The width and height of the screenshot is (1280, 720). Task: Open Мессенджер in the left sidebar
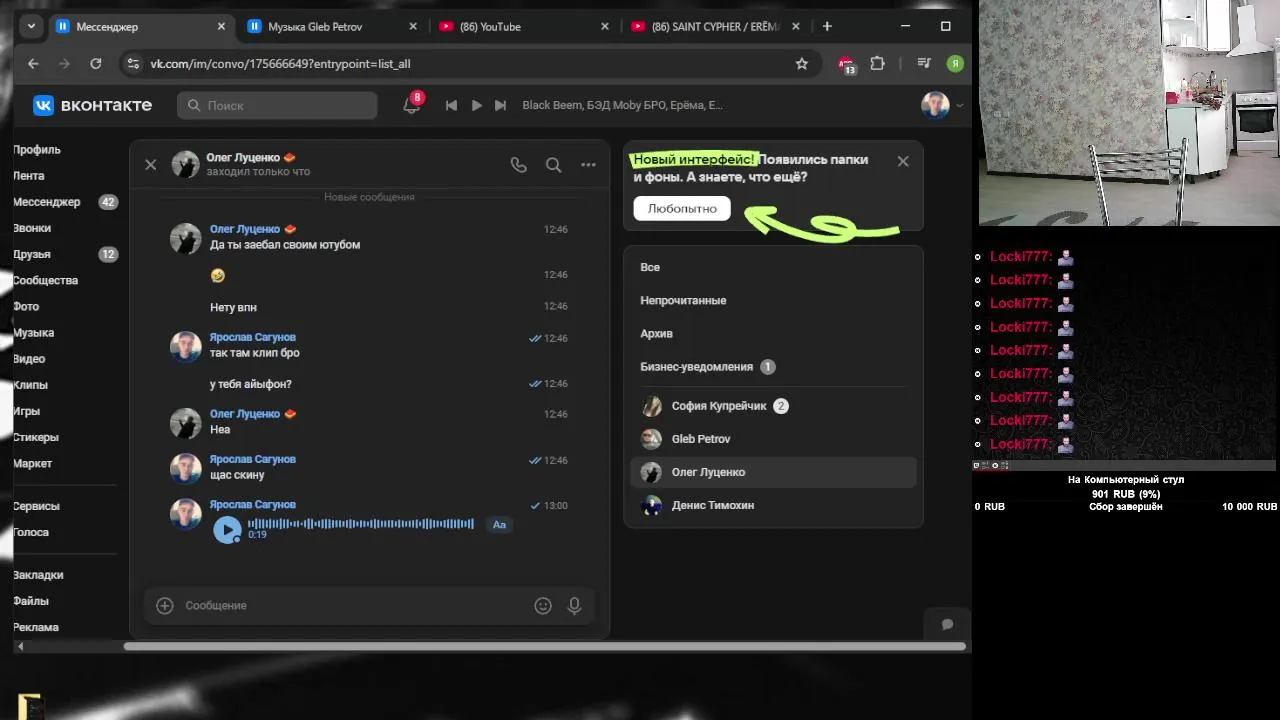coord(47,202)
